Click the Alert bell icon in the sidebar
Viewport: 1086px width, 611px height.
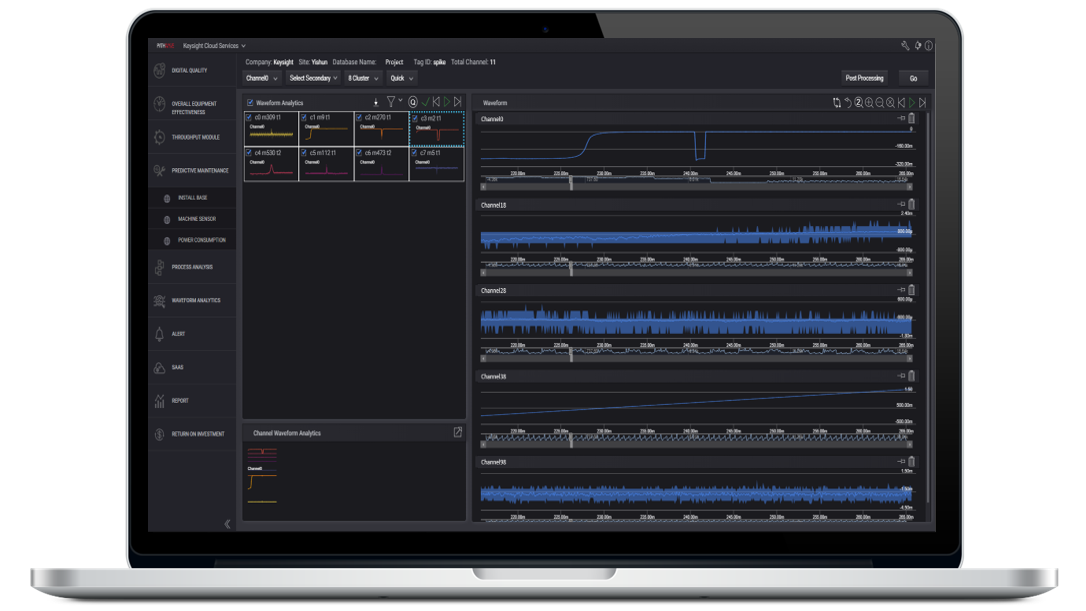(x=159, y=334)
